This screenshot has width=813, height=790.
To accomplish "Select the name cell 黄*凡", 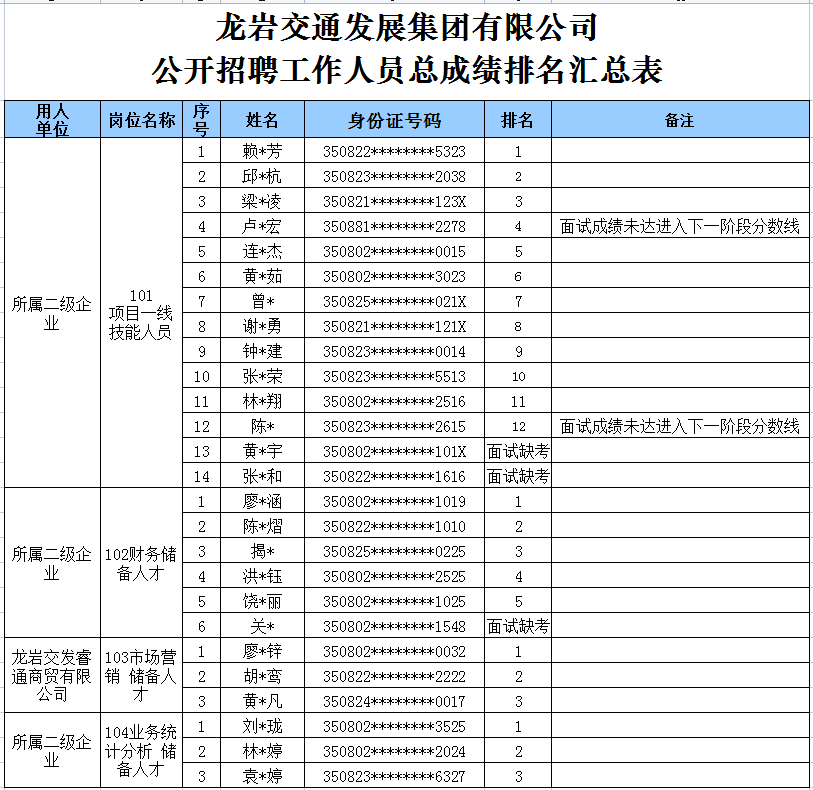I will pos(262,701).
